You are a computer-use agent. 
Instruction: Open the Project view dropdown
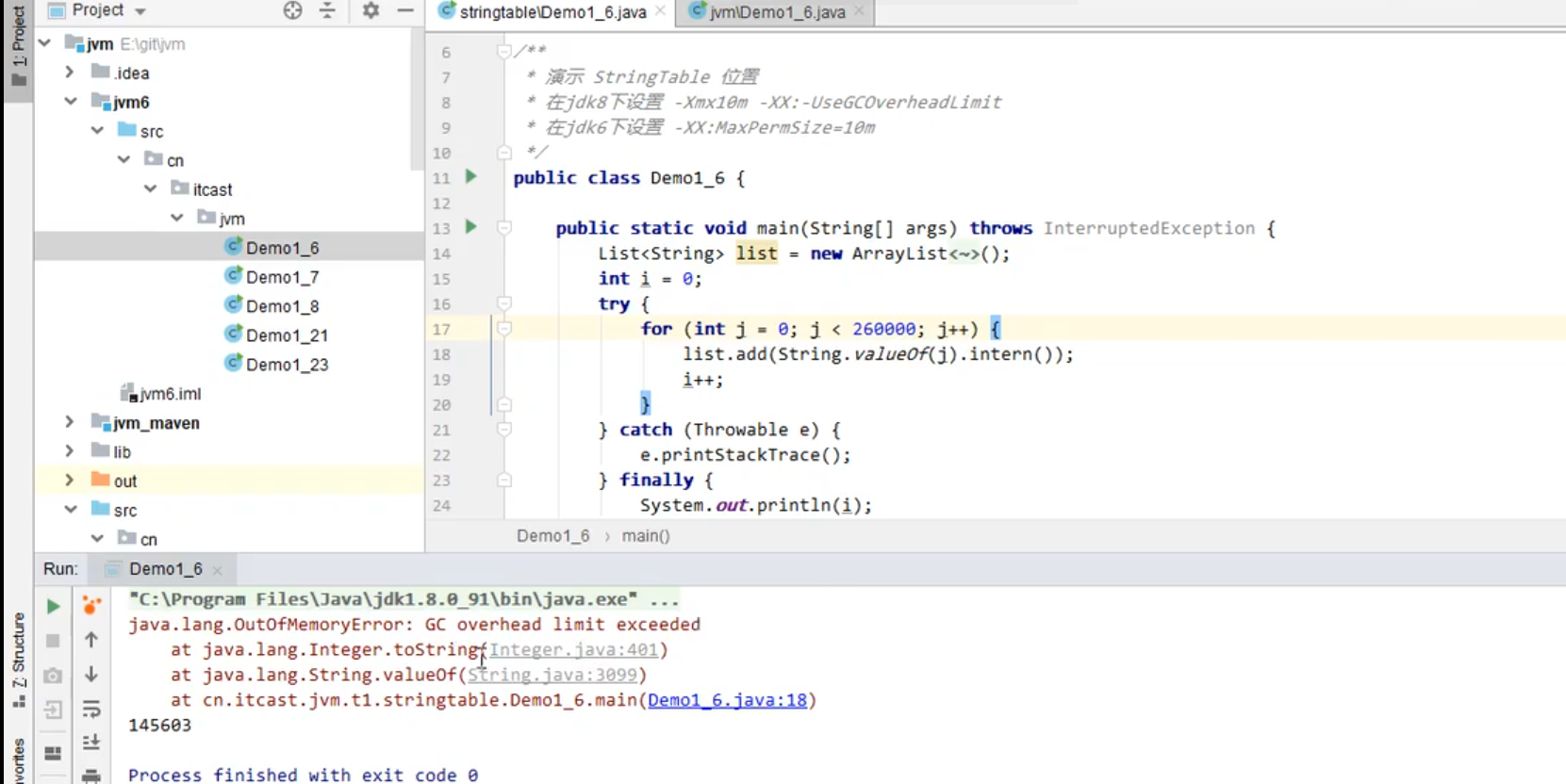pos(140,11)
